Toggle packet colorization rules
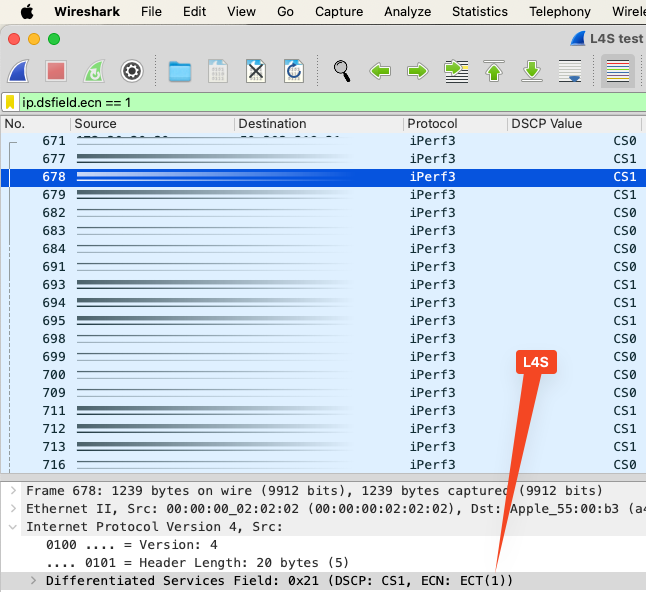This screenshot has height=592, width=646. point(618,71)
